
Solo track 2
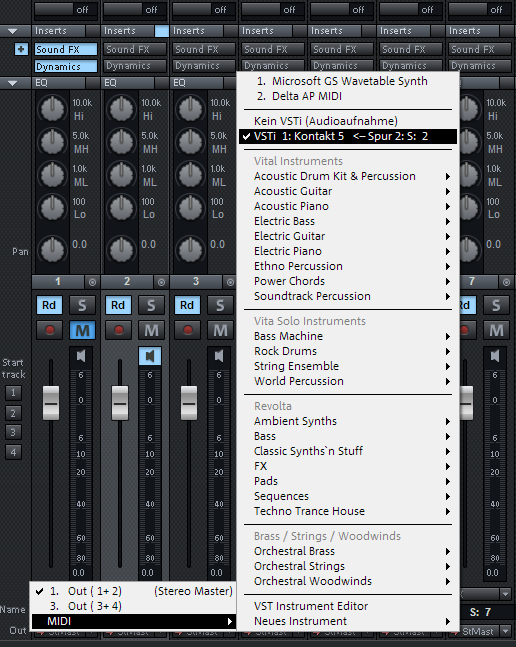[151, 305]
